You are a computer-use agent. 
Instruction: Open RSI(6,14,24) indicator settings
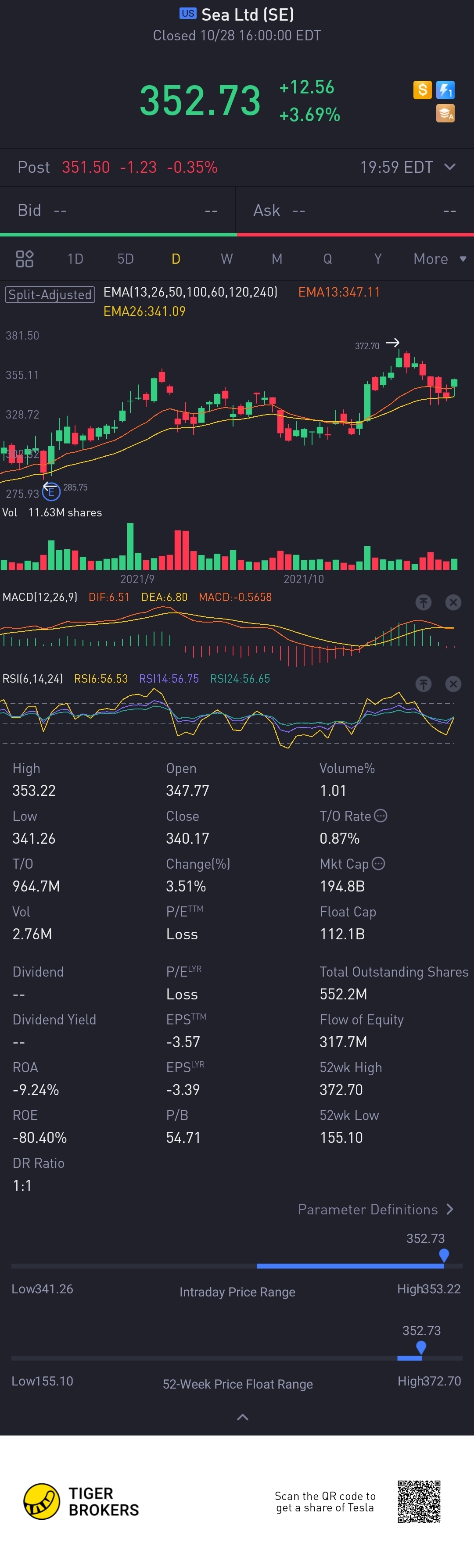pyautogui.click(x=33, y=679)
